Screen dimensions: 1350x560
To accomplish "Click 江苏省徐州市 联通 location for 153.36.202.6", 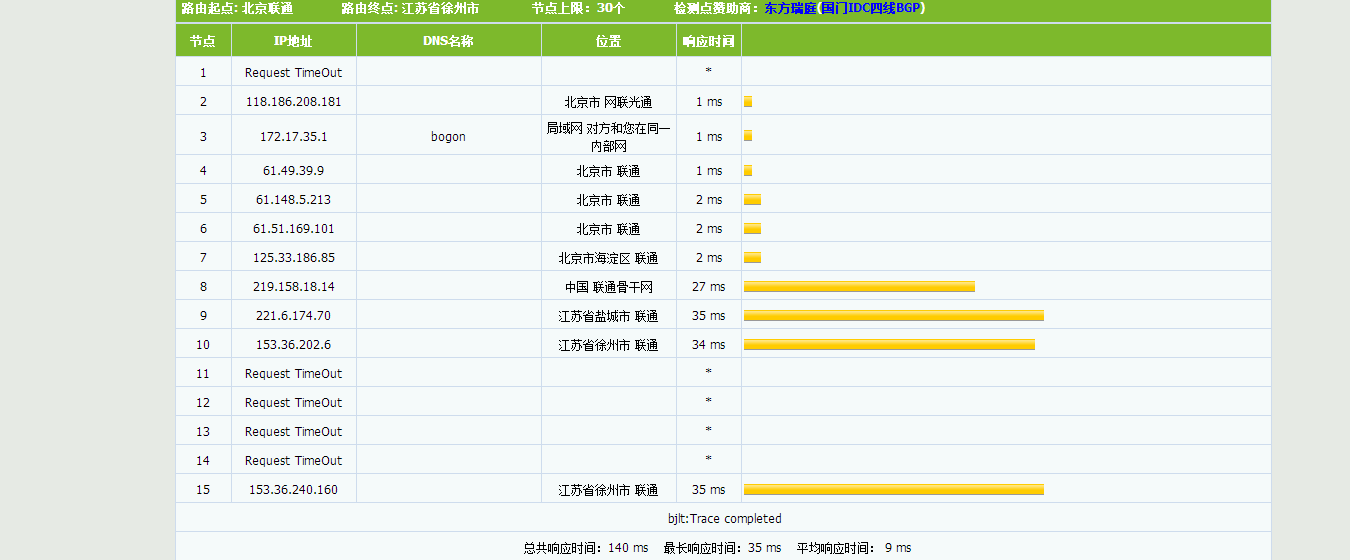I will click(608, 345).
